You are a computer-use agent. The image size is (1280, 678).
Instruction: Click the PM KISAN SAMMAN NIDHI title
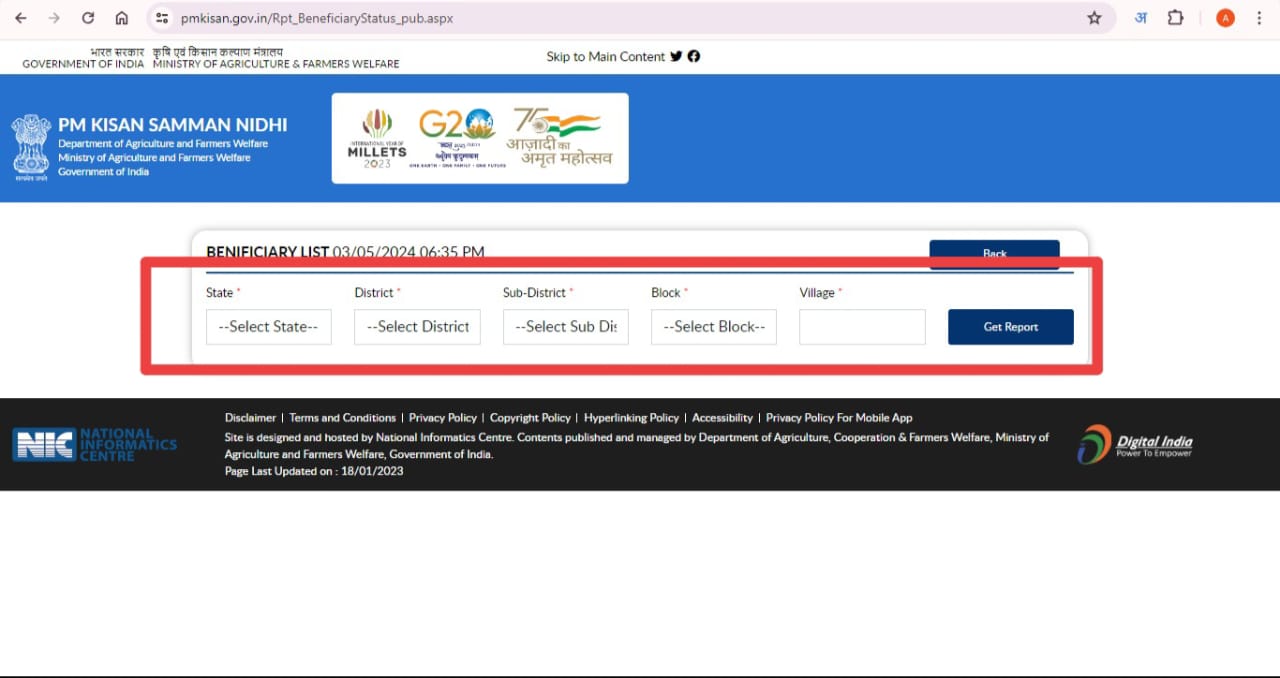[x=172, y=125]
